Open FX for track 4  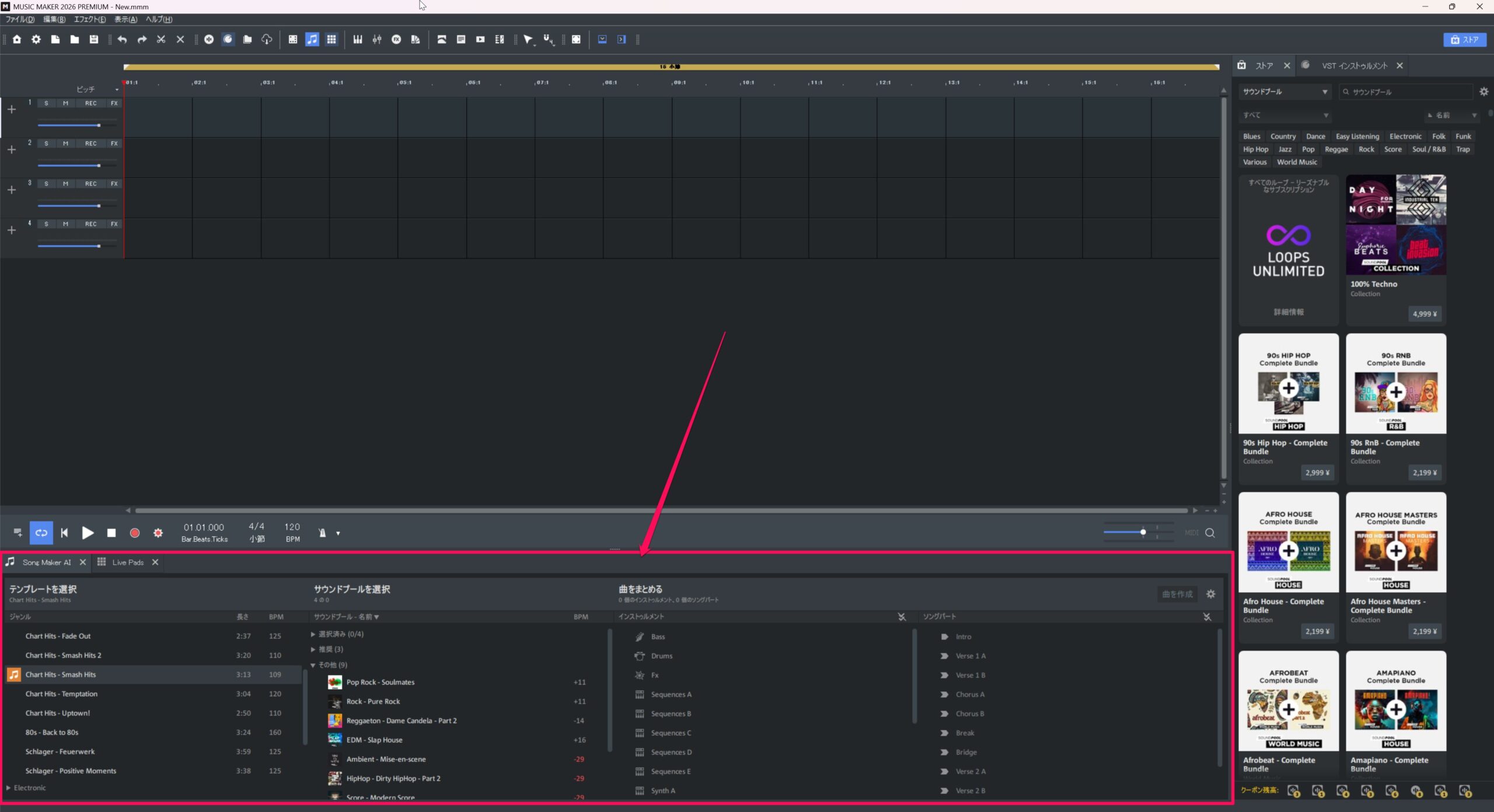pos(114,224)
